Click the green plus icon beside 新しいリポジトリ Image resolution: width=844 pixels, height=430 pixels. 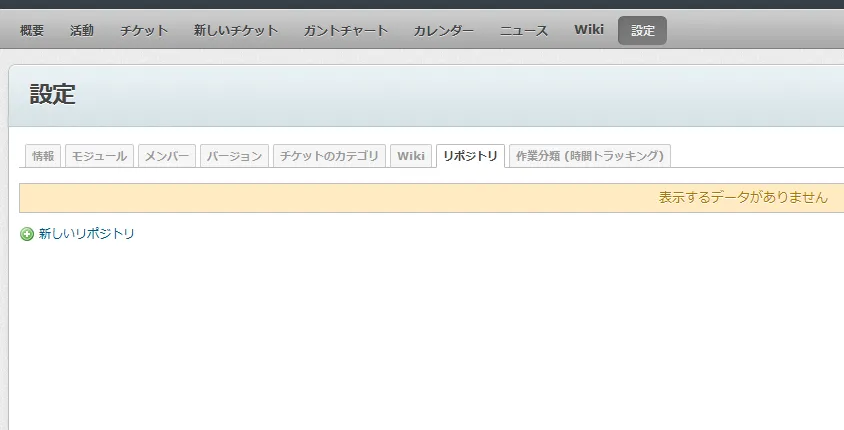[26, 234]
